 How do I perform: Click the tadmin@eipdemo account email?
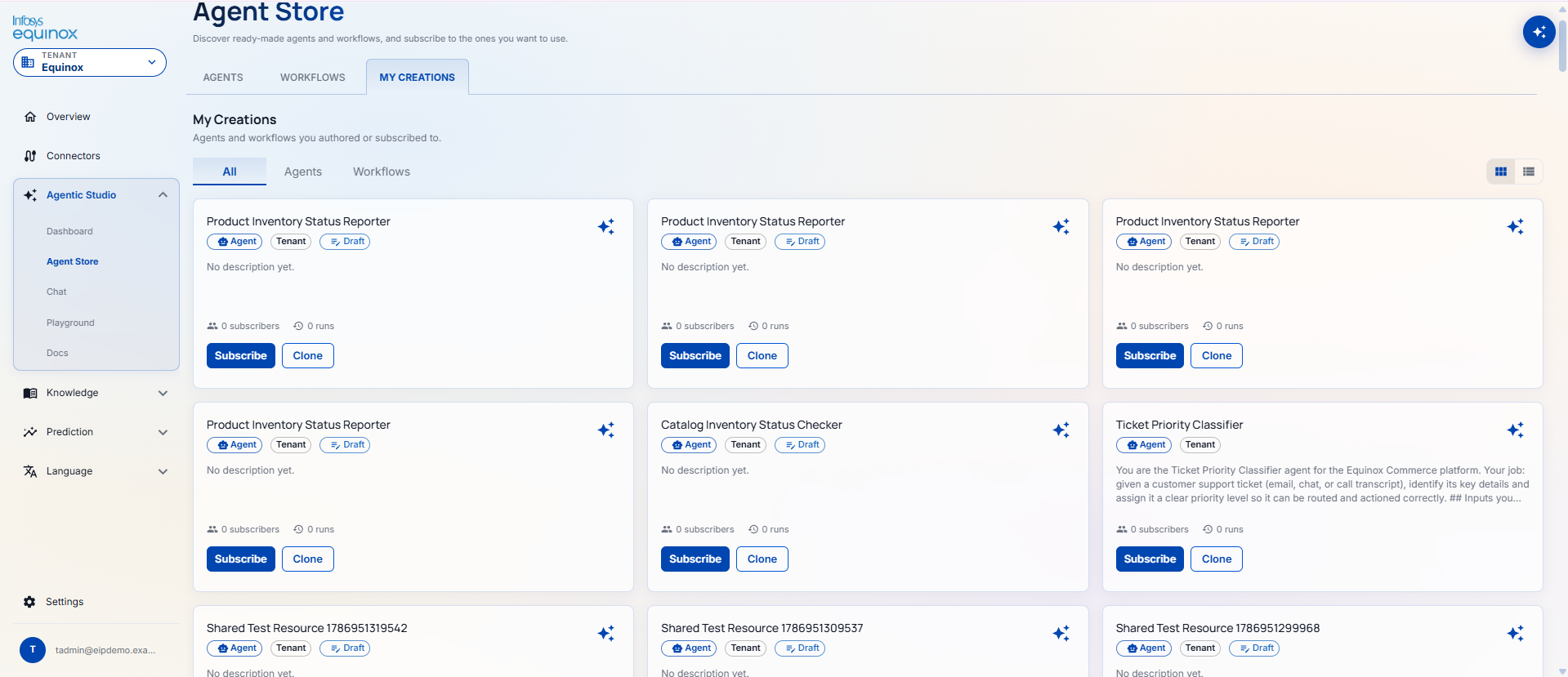[105, 650]
